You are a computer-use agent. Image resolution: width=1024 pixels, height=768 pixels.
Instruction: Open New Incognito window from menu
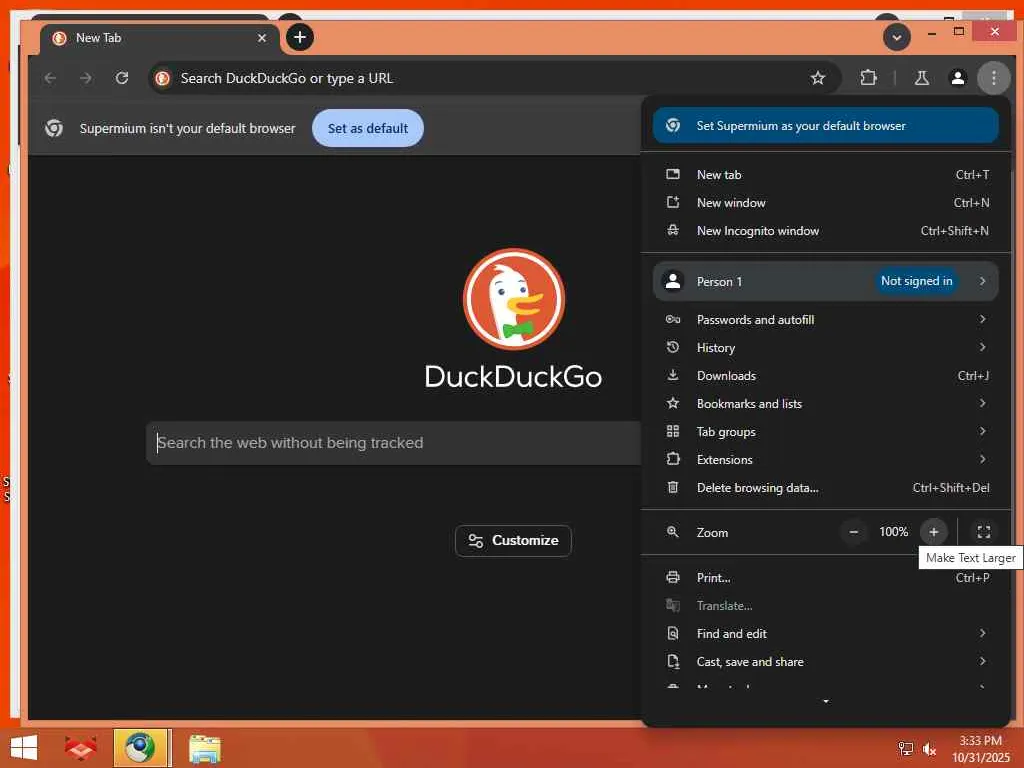tap(825, 231)
